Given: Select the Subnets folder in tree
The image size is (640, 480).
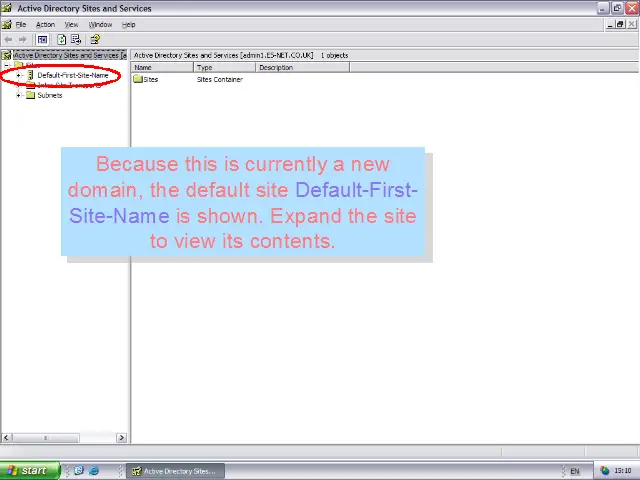Looking at the screenshot, I should (x=50, y=96).
